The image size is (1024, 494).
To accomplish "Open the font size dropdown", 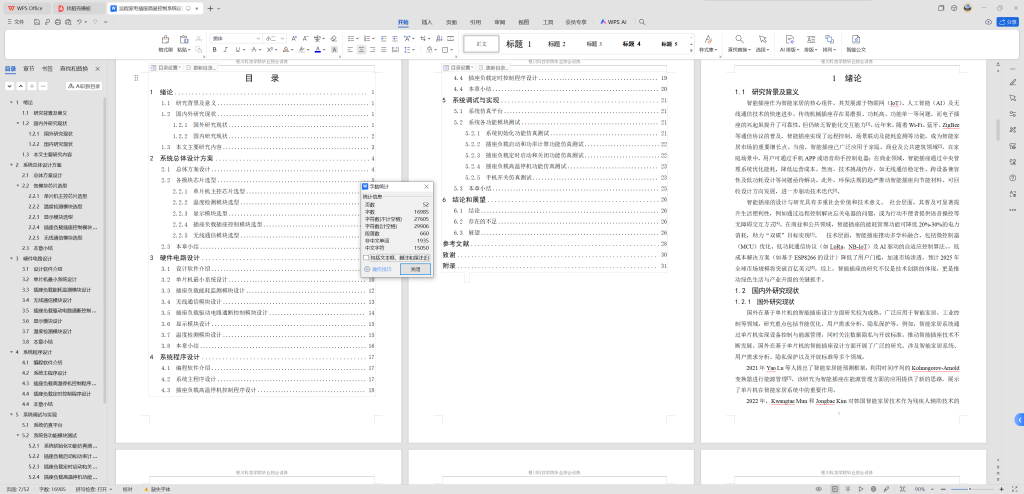I will (x=284, y=38).
